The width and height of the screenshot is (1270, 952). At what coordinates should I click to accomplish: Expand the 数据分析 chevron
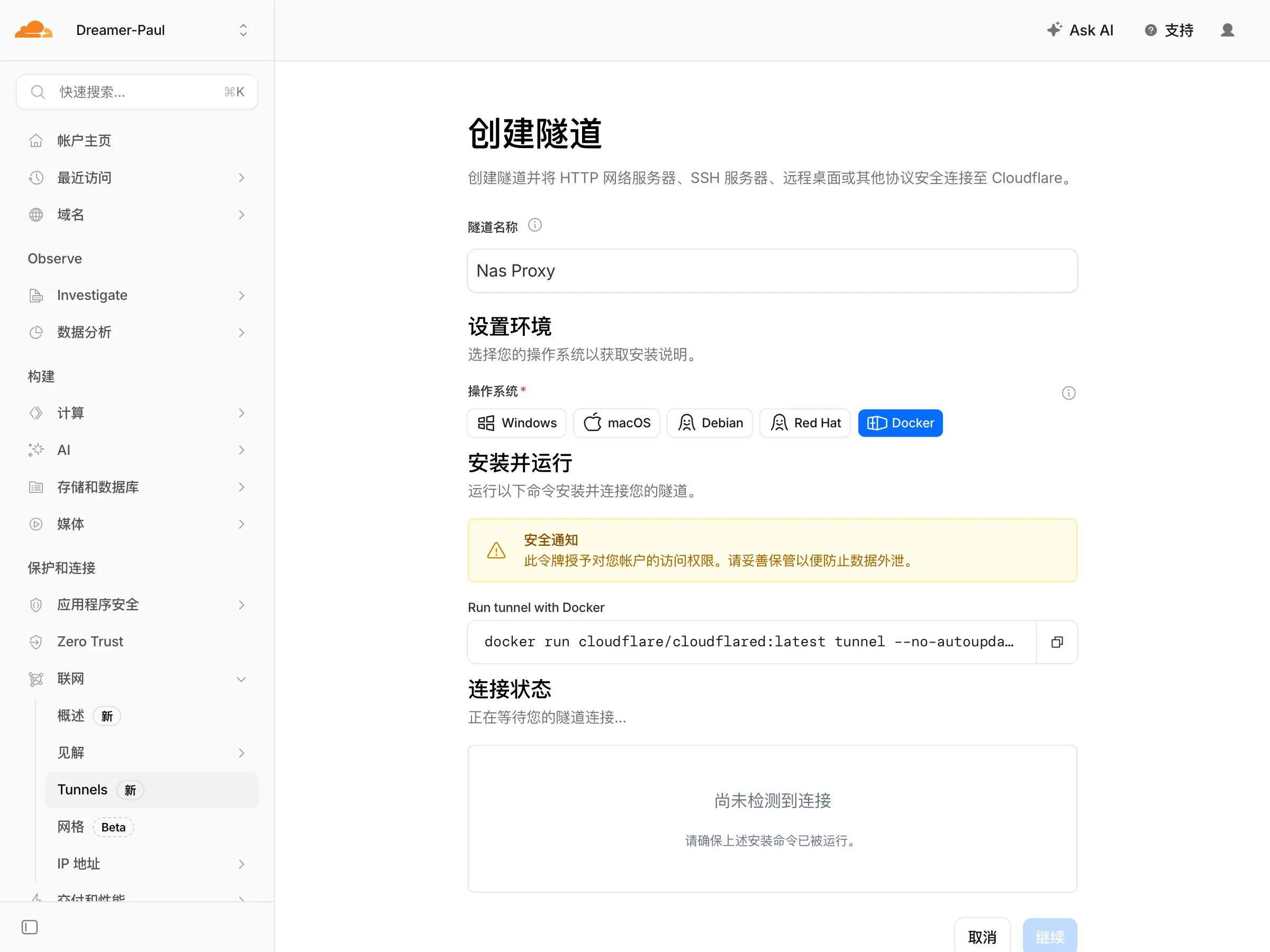coord(242,332)
